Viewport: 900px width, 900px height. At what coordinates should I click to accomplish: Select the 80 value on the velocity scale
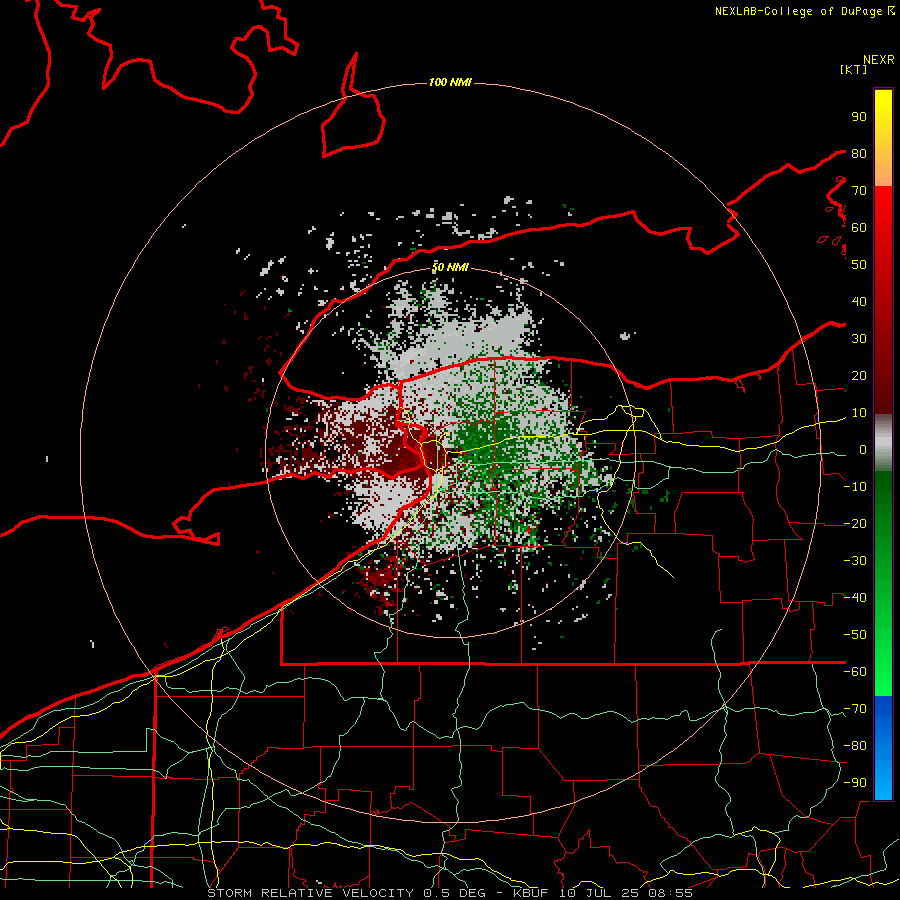click(x=859, y=154)
